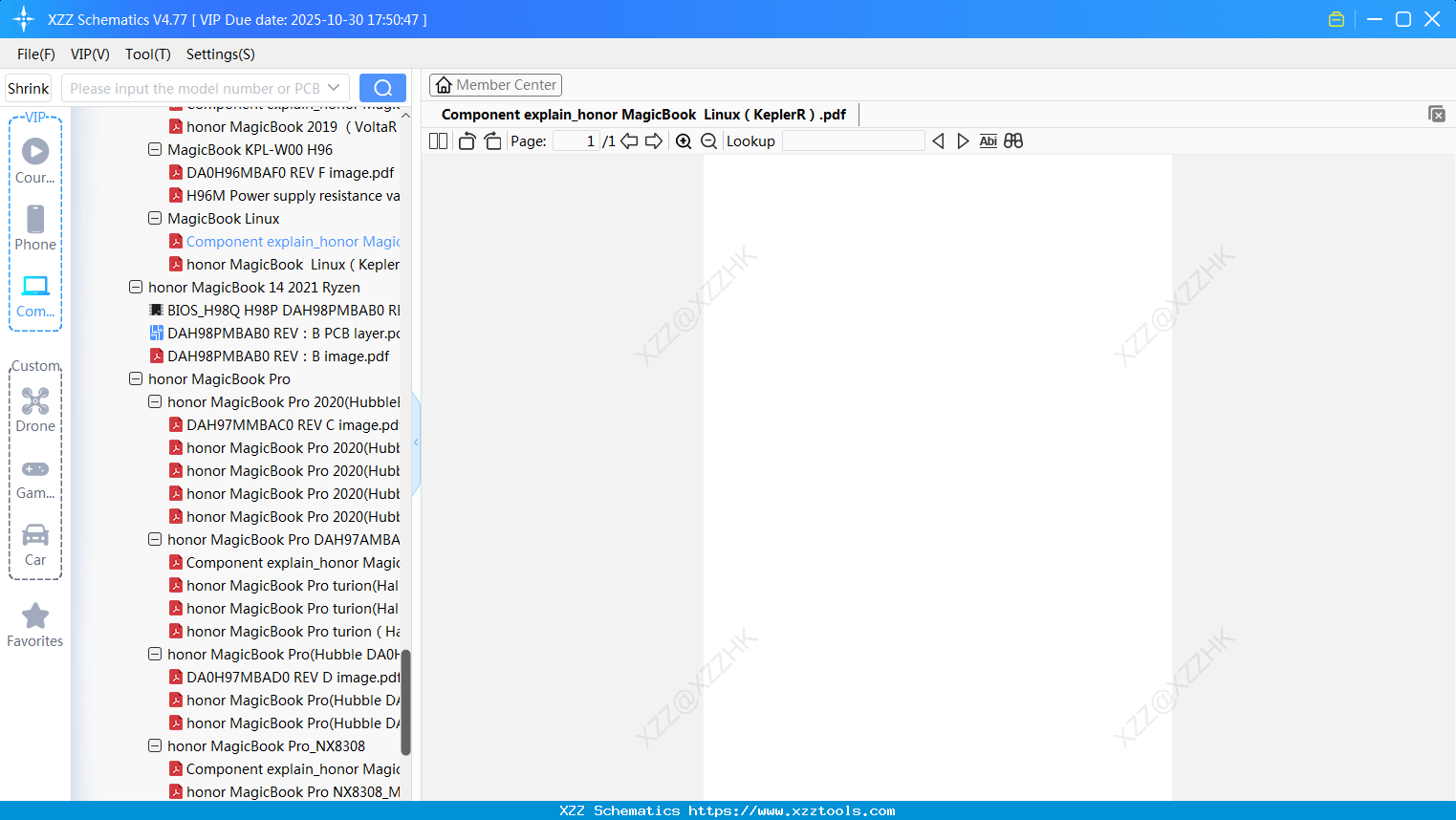
Task: Click the Lookup text field
Action: click(x=853, y=141)
